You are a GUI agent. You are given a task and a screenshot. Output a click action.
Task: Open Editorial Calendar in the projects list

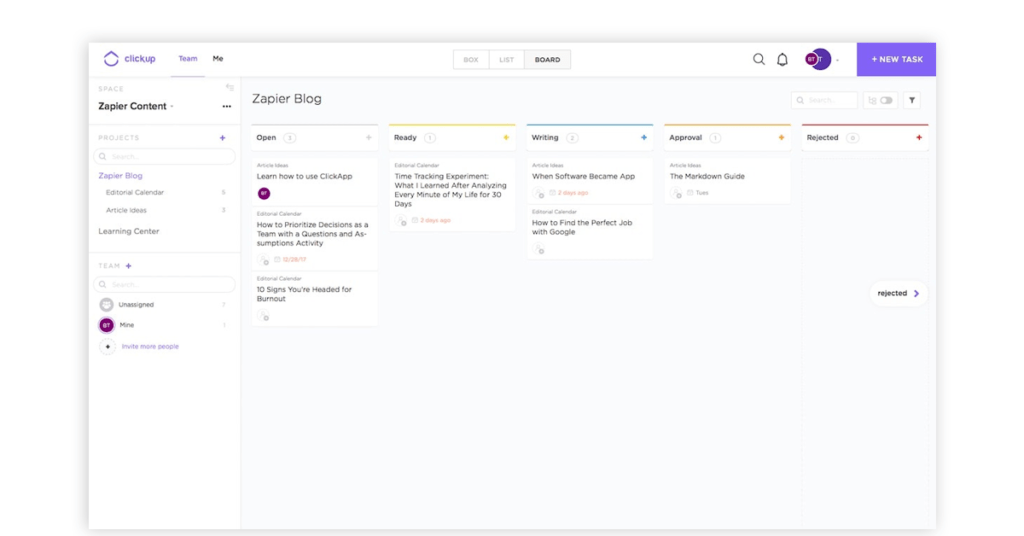coord(135,192)
